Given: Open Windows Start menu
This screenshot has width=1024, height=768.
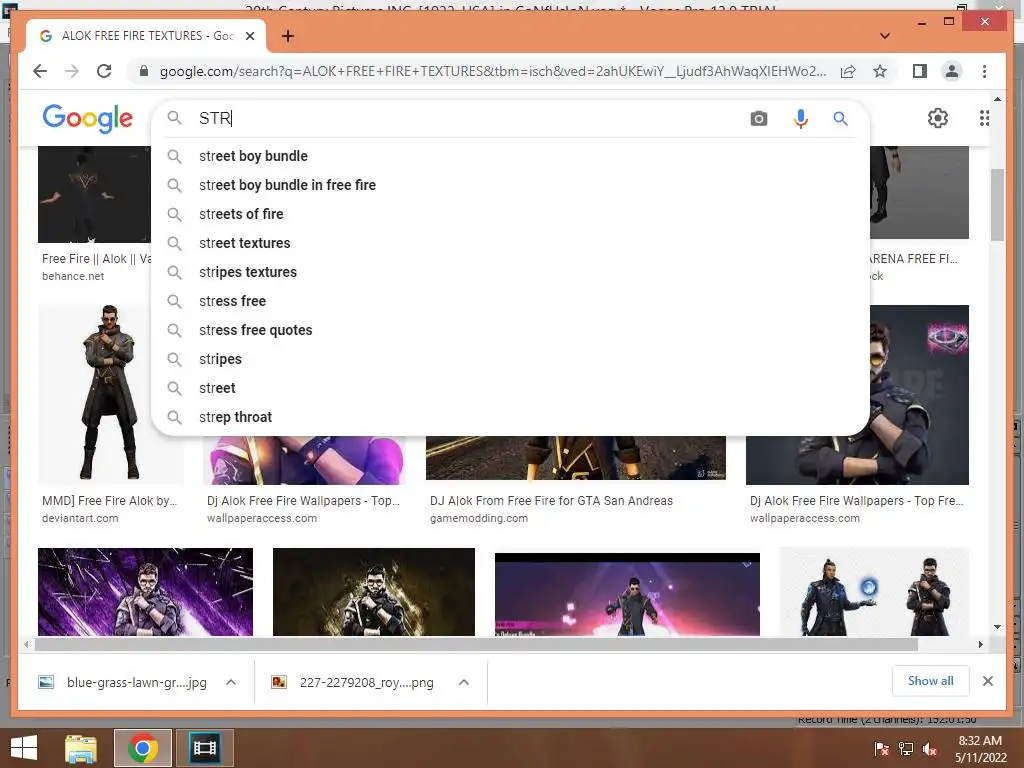Looking at the screenshot, I should click(24, 748).
